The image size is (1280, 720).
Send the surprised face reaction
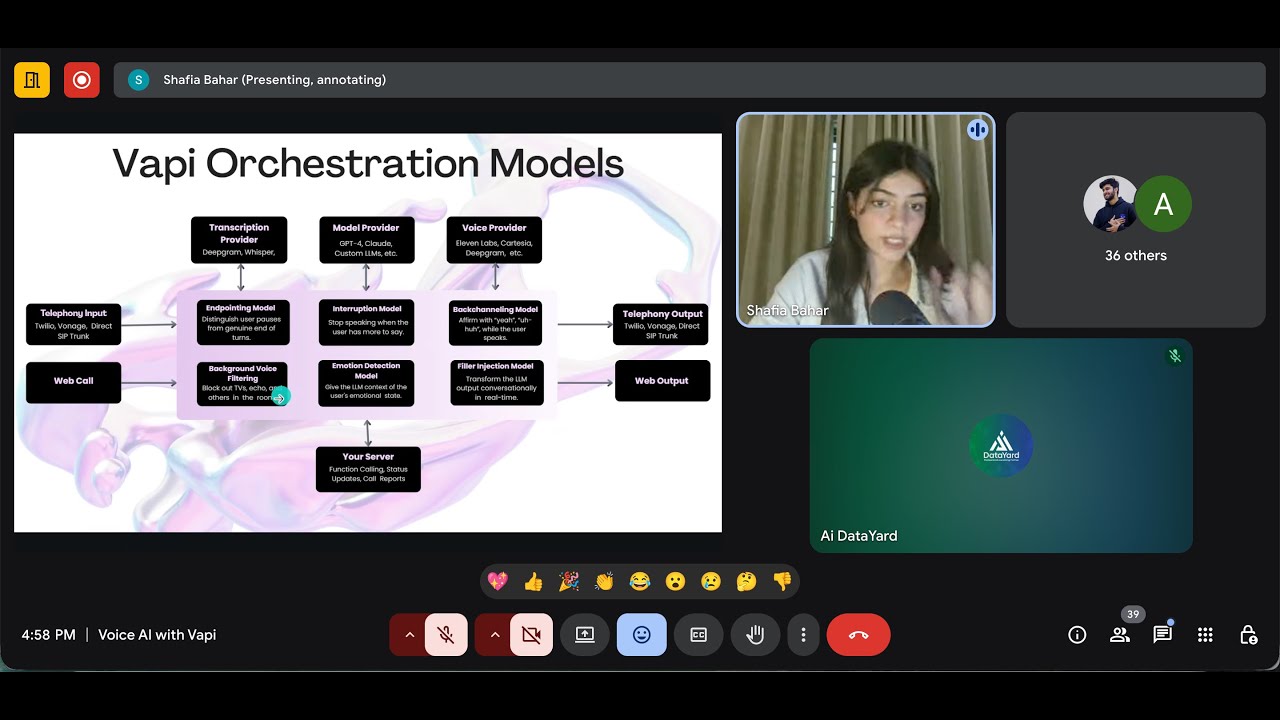[675, 581]
